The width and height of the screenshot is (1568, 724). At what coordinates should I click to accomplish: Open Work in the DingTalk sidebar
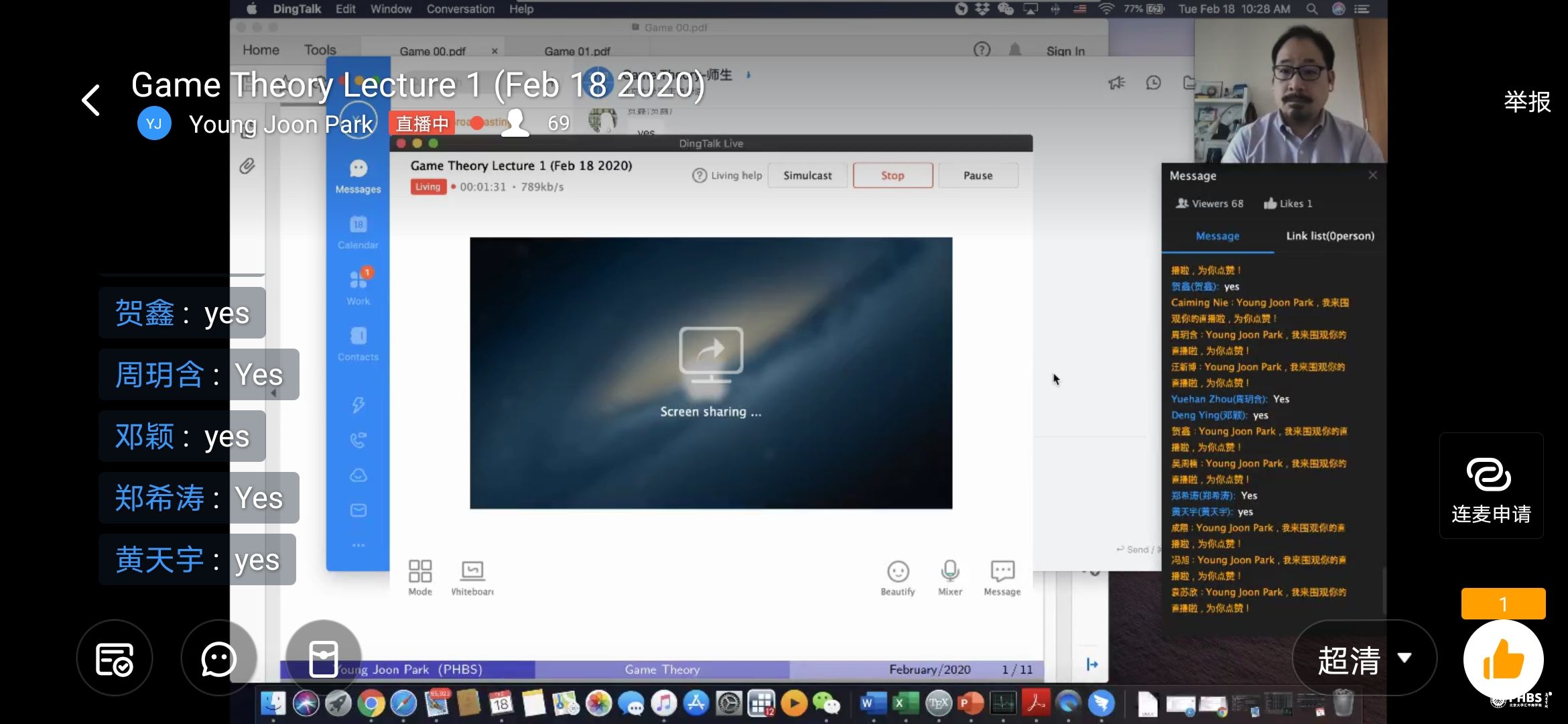click(x=358, y=288)
